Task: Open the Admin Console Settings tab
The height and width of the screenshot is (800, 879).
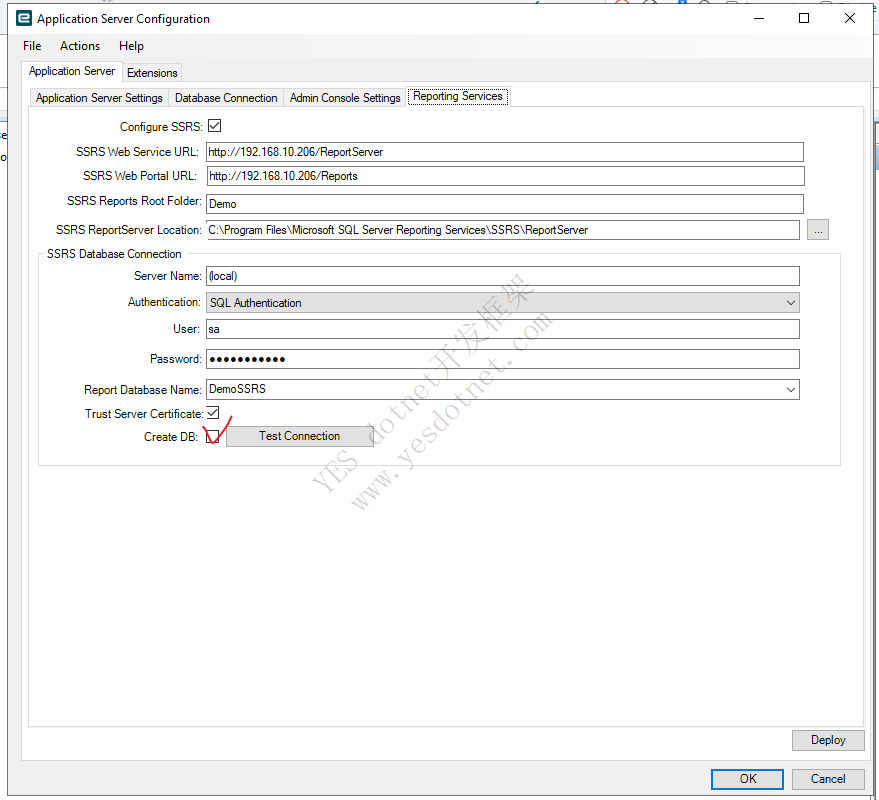Action: (x=345, y=98)
